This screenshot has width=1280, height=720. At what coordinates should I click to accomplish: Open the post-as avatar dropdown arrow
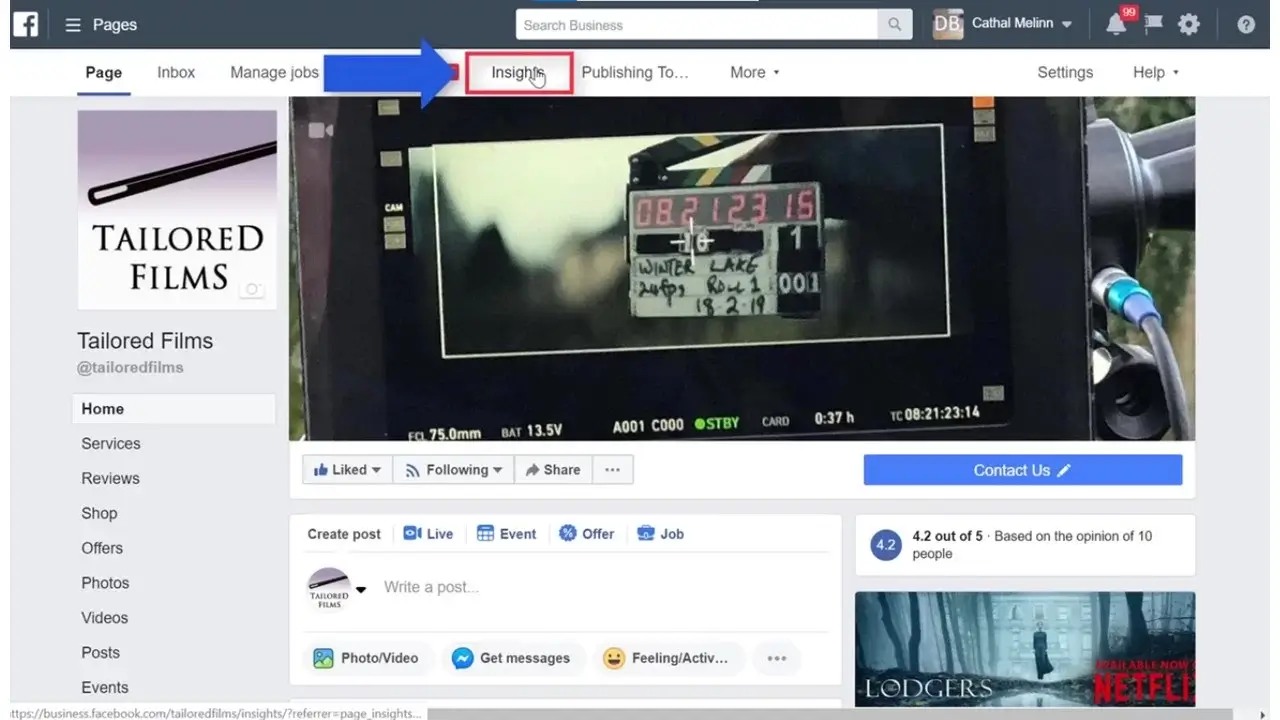(x=361, y=588)
